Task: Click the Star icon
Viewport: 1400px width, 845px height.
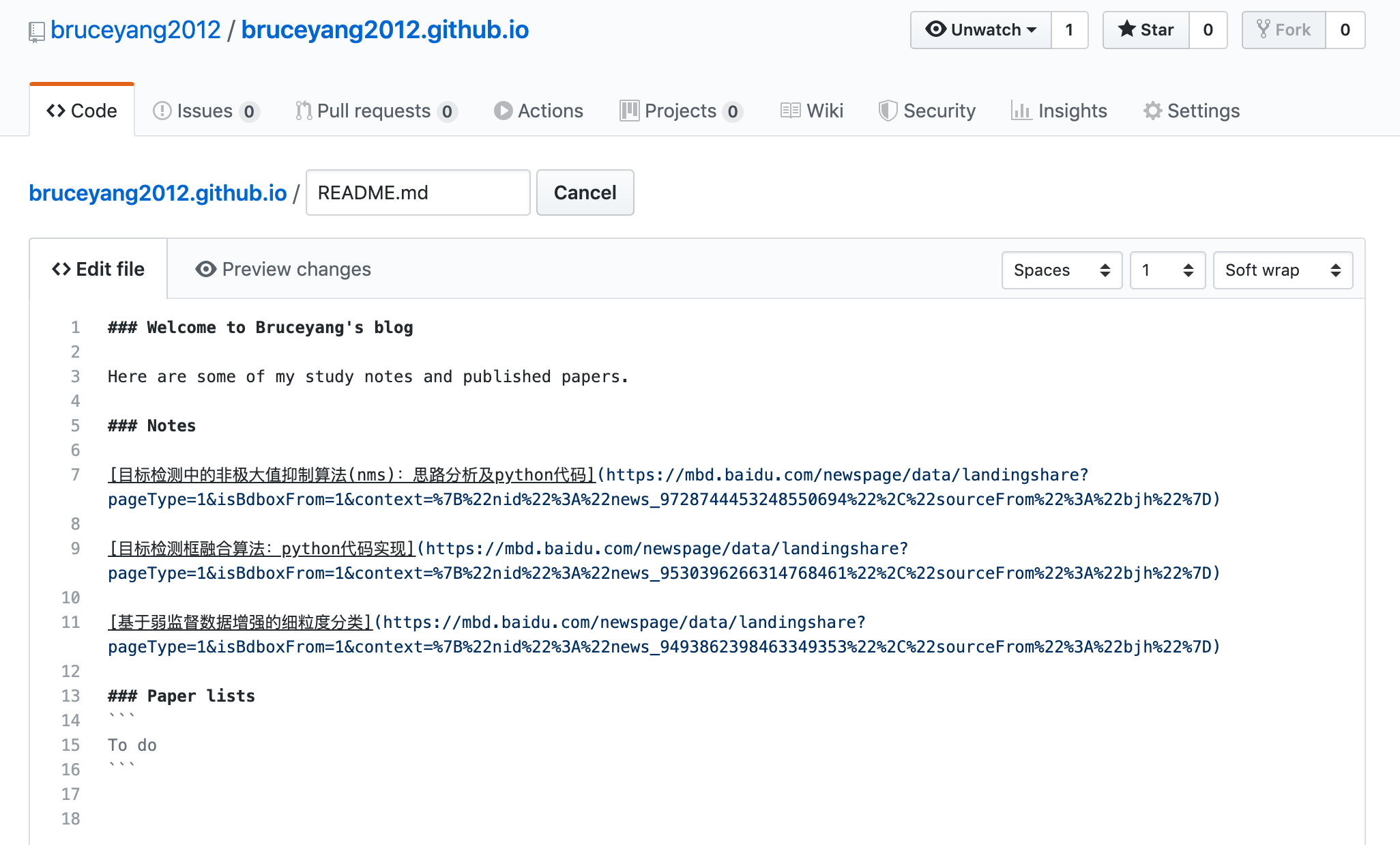Action: click(1127, 29)
